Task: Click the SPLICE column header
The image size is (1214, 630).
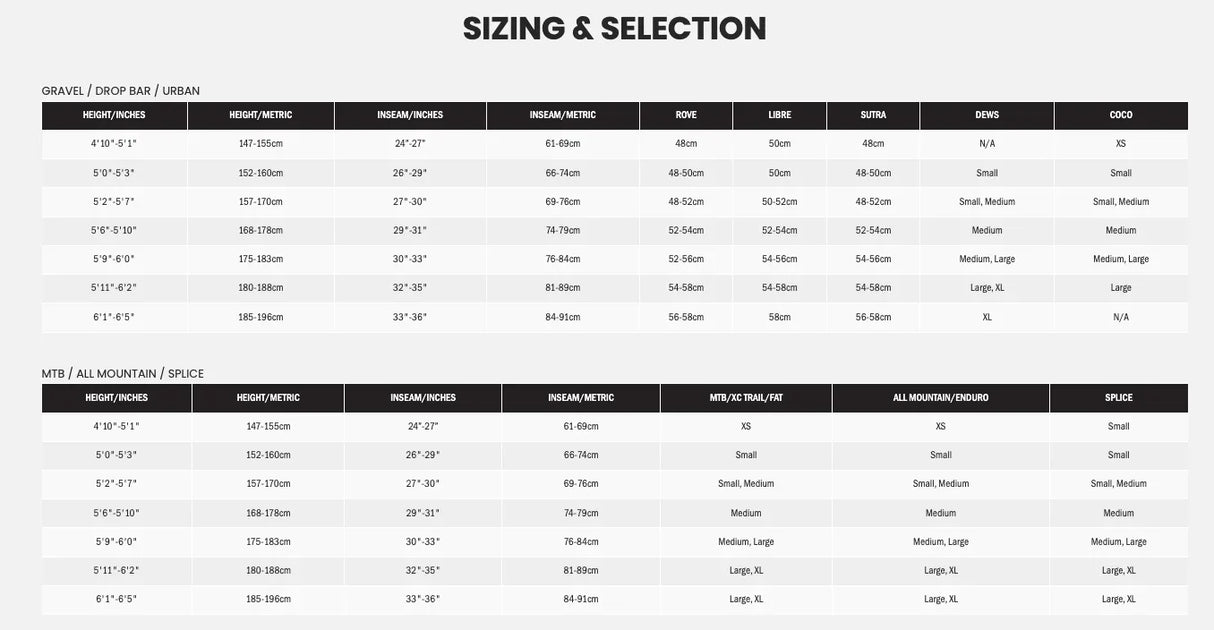Action: click(x=1119, y=398)
